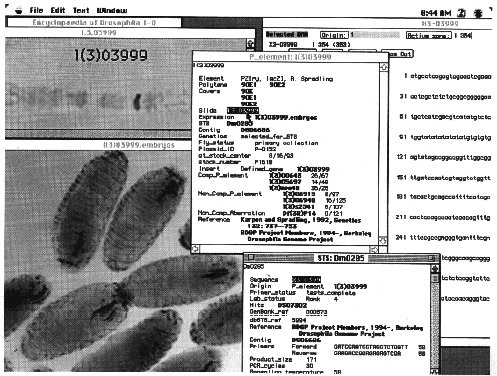Click up arrow in P_element window scrollbar
Viewport: 497px width, 376px height.
(384, 67)
